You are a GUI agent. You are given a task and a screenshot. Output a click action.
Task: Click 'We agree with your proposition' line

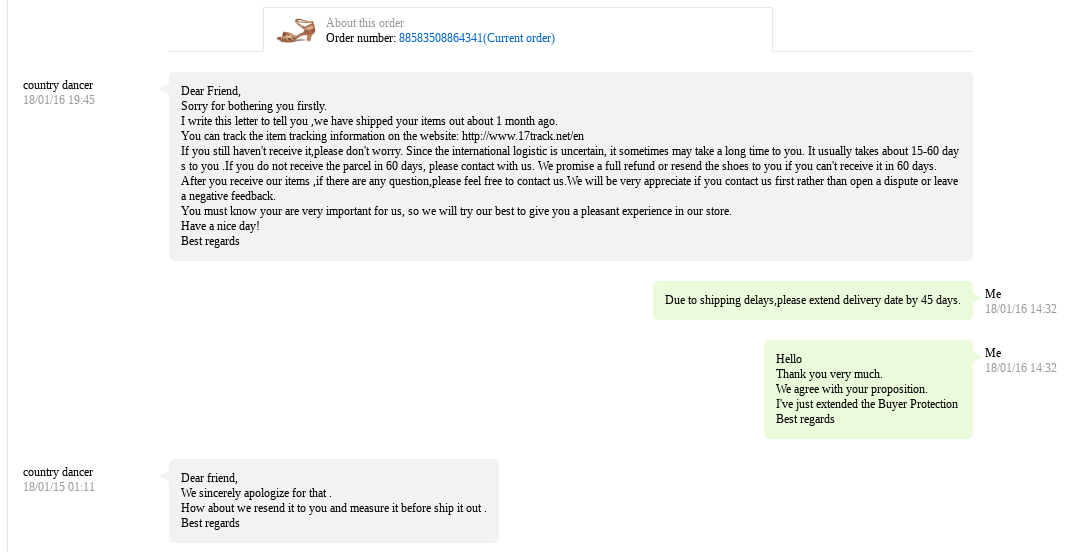coord(851,389)
